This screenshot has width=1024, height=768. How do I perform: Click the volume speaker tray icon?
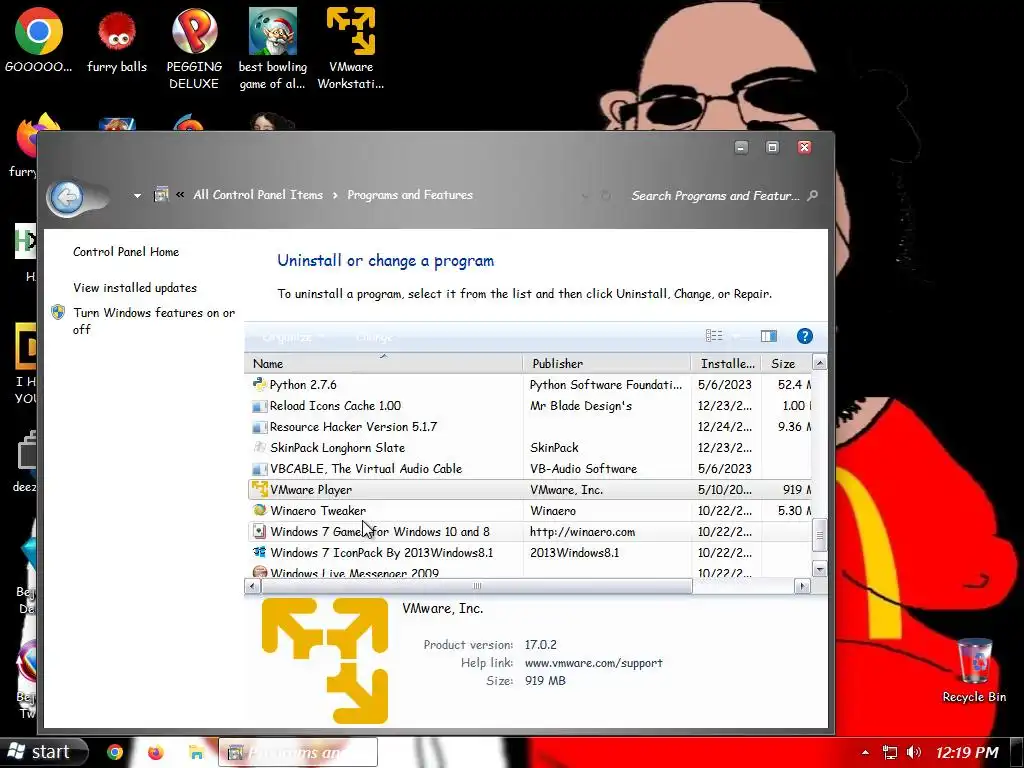click(914, 752)
